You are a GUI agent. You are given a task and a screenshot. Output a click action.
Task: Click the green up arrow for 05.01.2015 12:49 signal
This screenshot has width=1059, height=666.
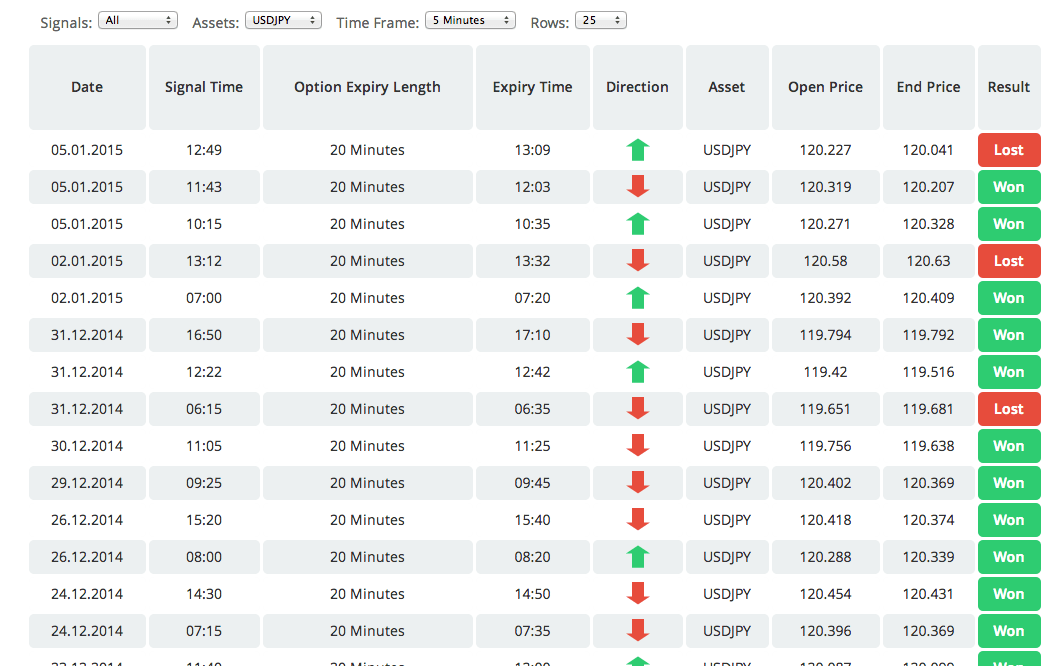[638, 150]
